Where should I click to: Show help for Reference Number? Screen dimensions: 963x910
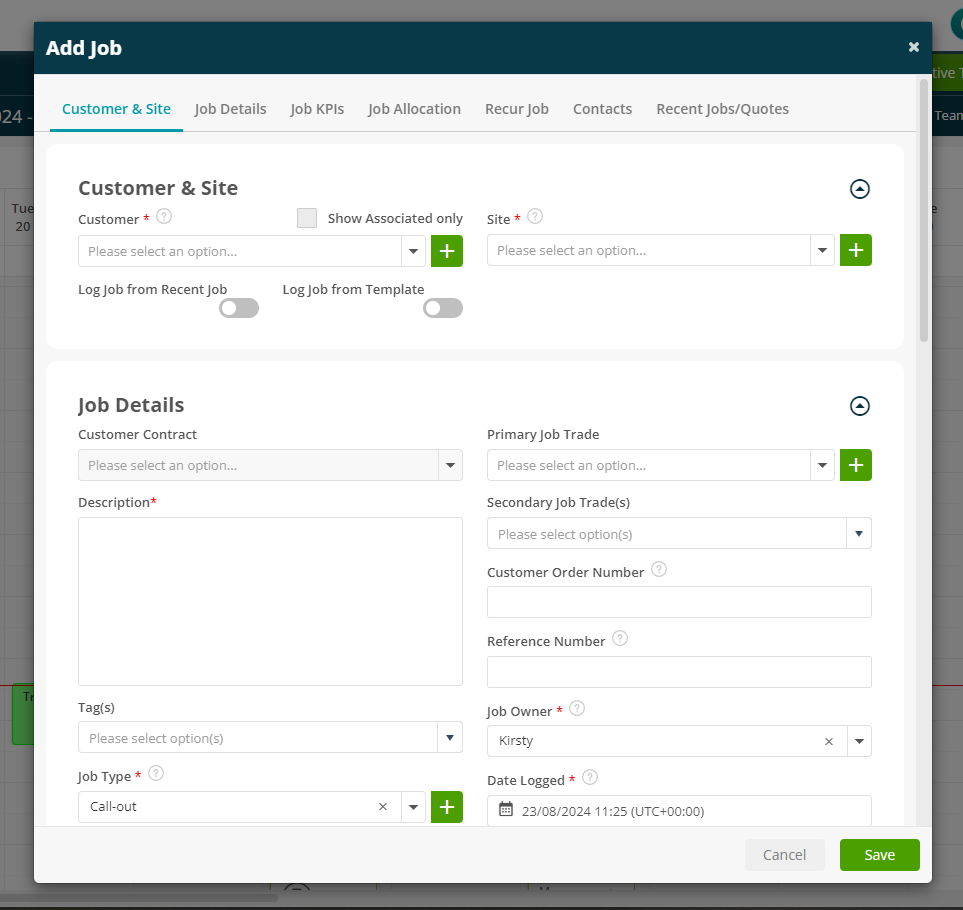pyautogui.click(x=620, y=639)
